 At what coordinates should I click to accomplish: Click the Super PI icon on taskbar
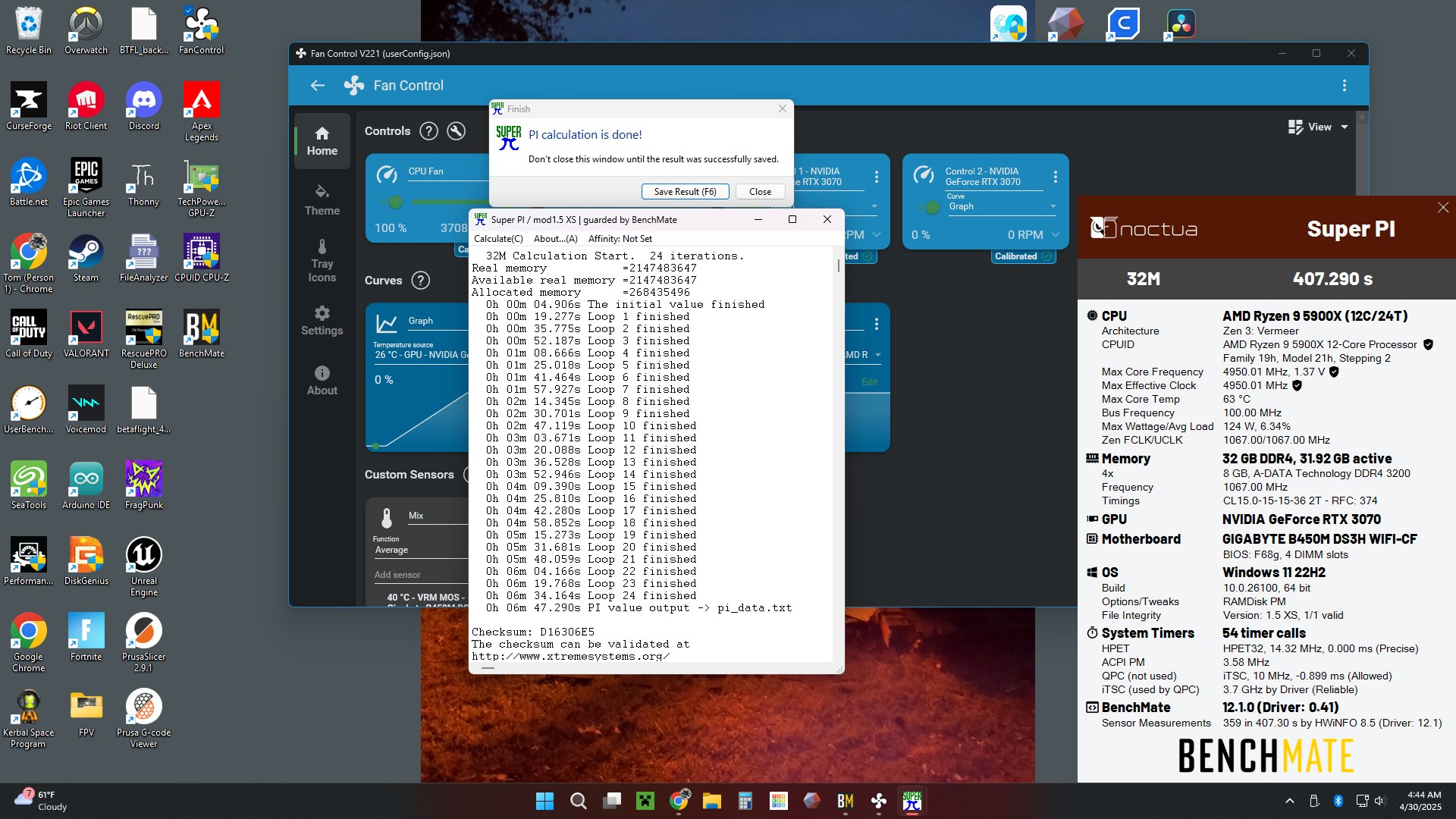click(x=912, y=801)
